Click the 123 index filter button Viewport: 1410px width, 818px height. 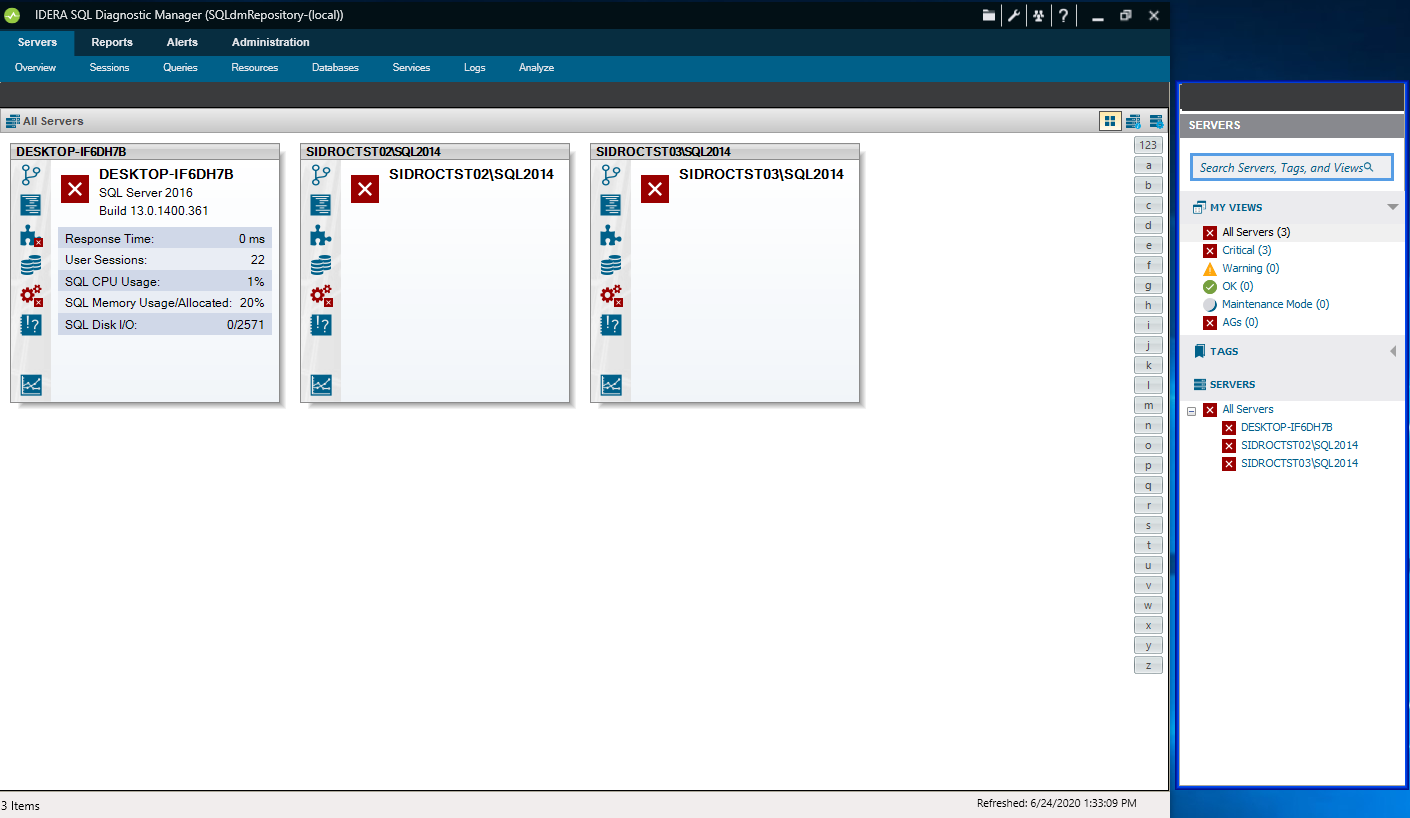[x=1148, y=145]
